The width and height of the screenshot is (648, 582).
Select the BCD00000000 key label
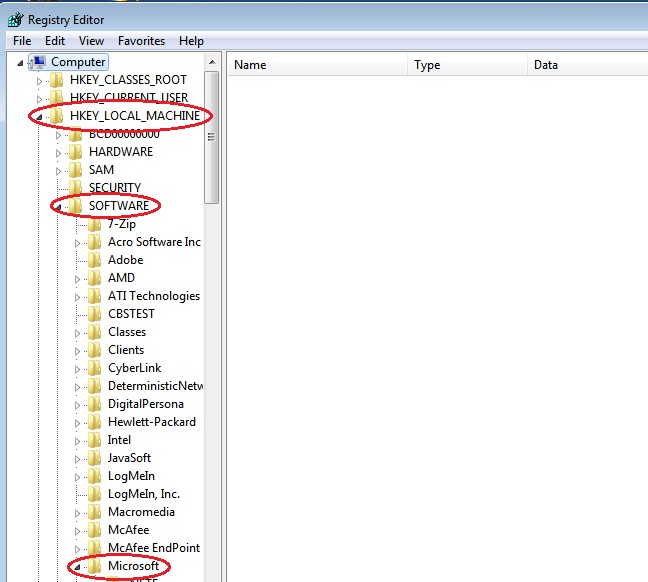point(124,134)
